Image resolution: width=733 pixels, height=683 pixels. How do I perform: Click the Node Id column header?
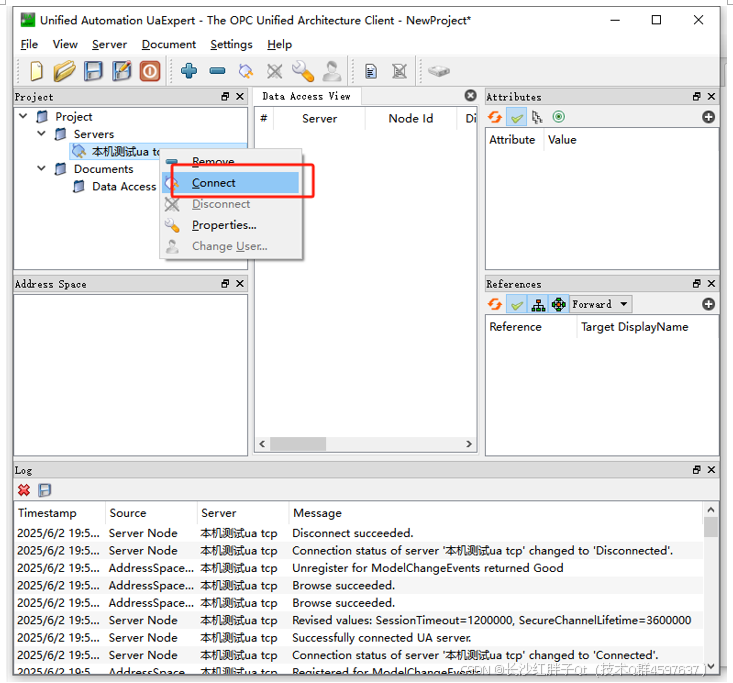tap(410, 118)
